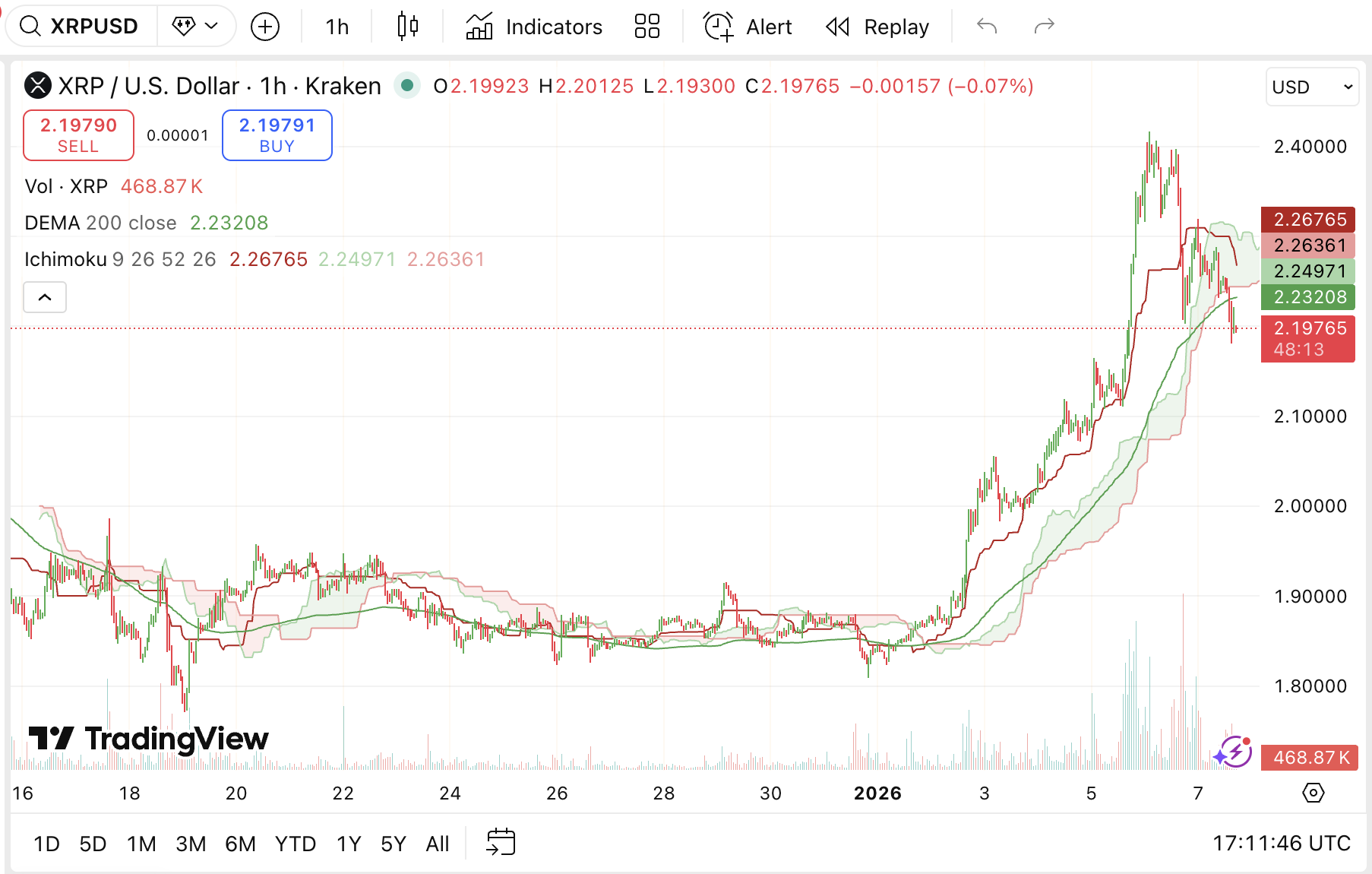
Task: Start bar Replay mode
Action: (x=877, y=27)
